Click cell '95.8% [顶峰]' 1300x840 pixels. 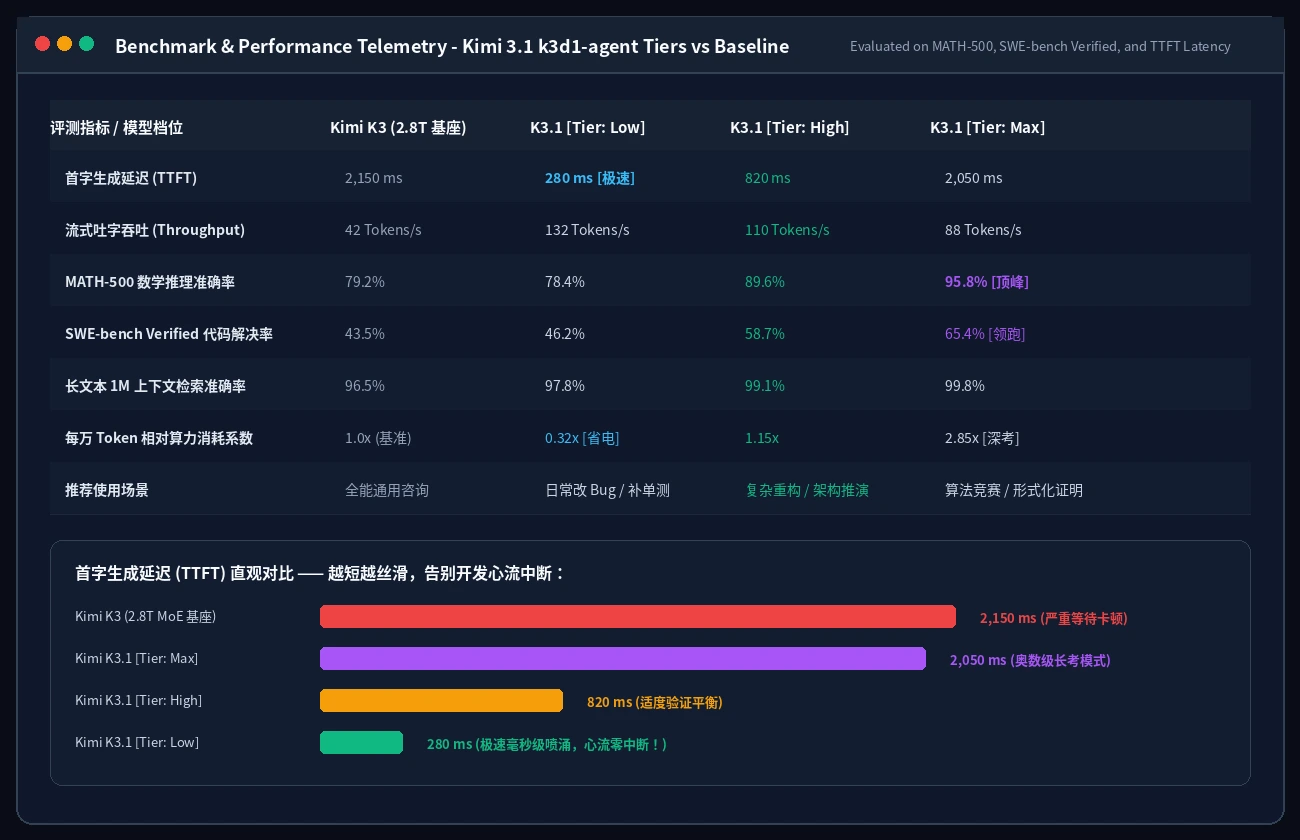click(987, 282)
